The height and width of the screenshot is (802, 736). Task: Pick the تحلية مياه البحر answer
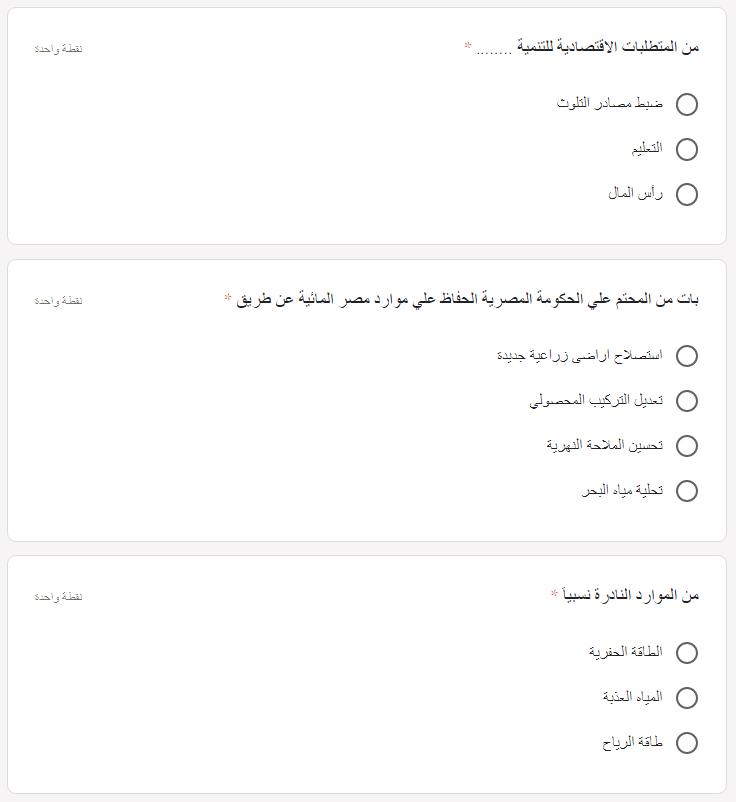686,491
